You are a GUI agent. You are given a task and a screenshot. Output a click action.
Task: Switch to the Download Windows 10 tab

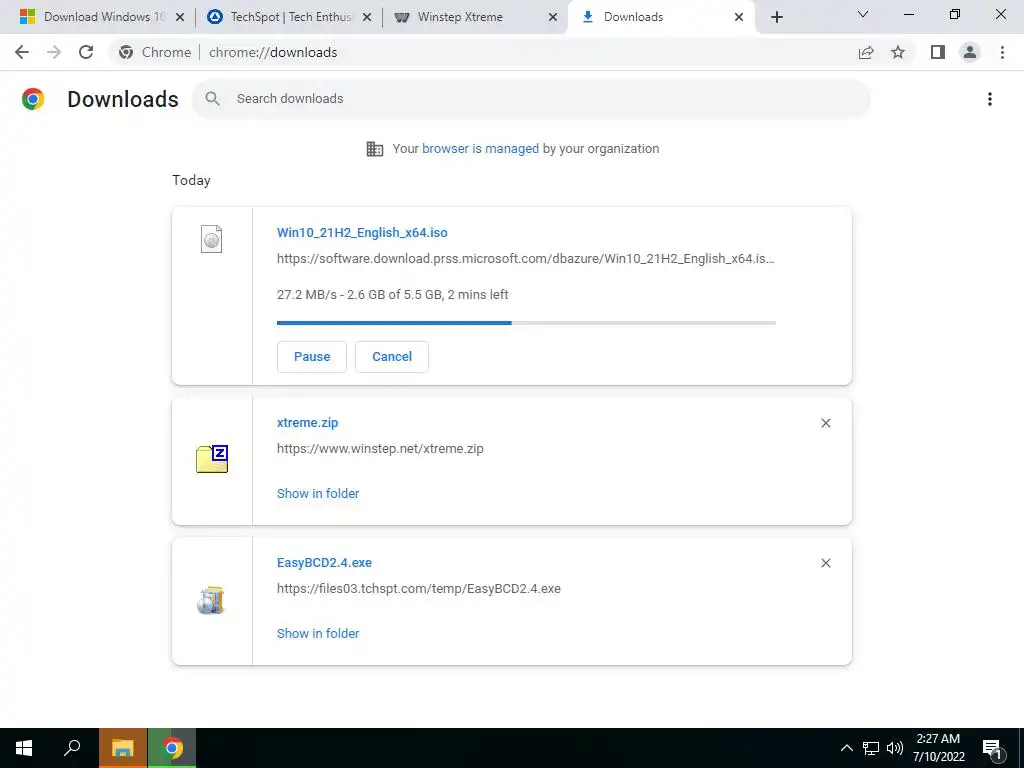(x=102, y=17)
